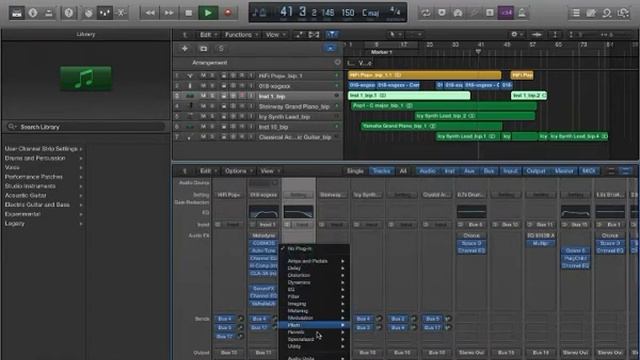Click the 4/4 time signature in LCD
This screenshot has height=360, width=640.
395,11
